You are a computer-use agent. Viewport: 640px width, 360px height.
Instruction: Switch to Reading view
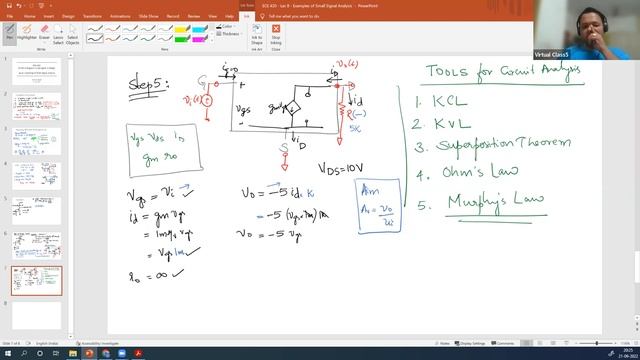(x=553, y=343)
